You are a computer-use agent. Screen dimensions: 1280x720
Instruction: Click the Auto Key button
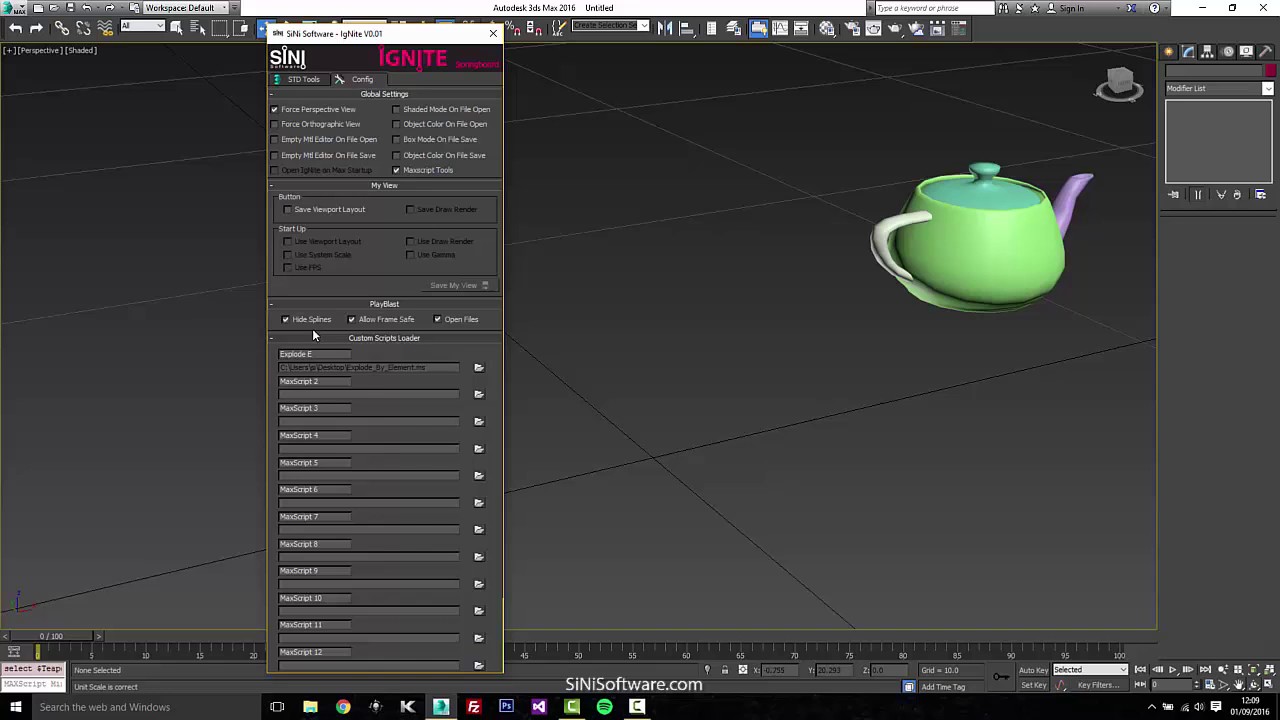1033,670
